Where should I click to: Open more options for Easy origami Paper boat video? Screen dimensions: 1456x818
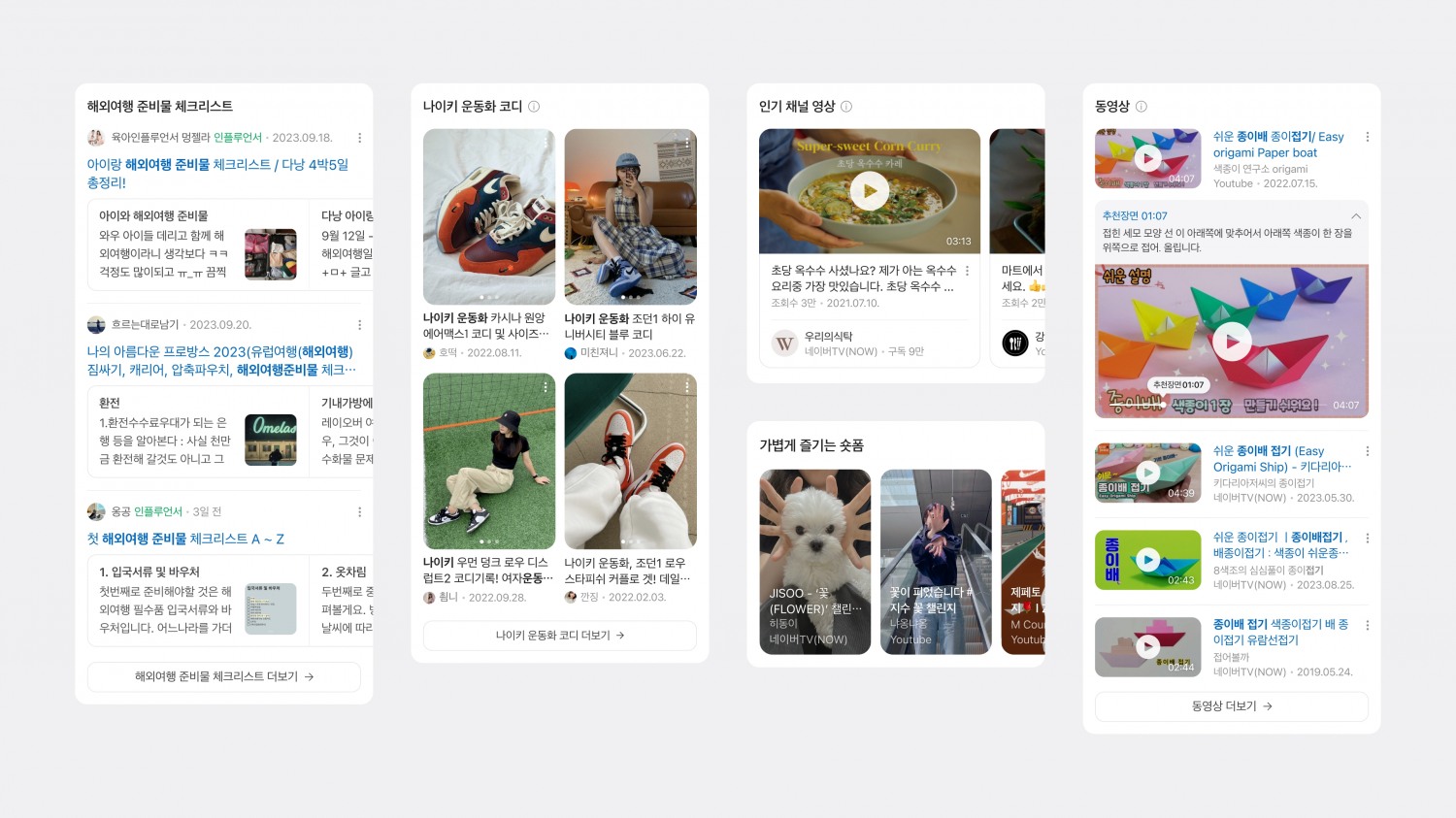tap(1368, 137)
